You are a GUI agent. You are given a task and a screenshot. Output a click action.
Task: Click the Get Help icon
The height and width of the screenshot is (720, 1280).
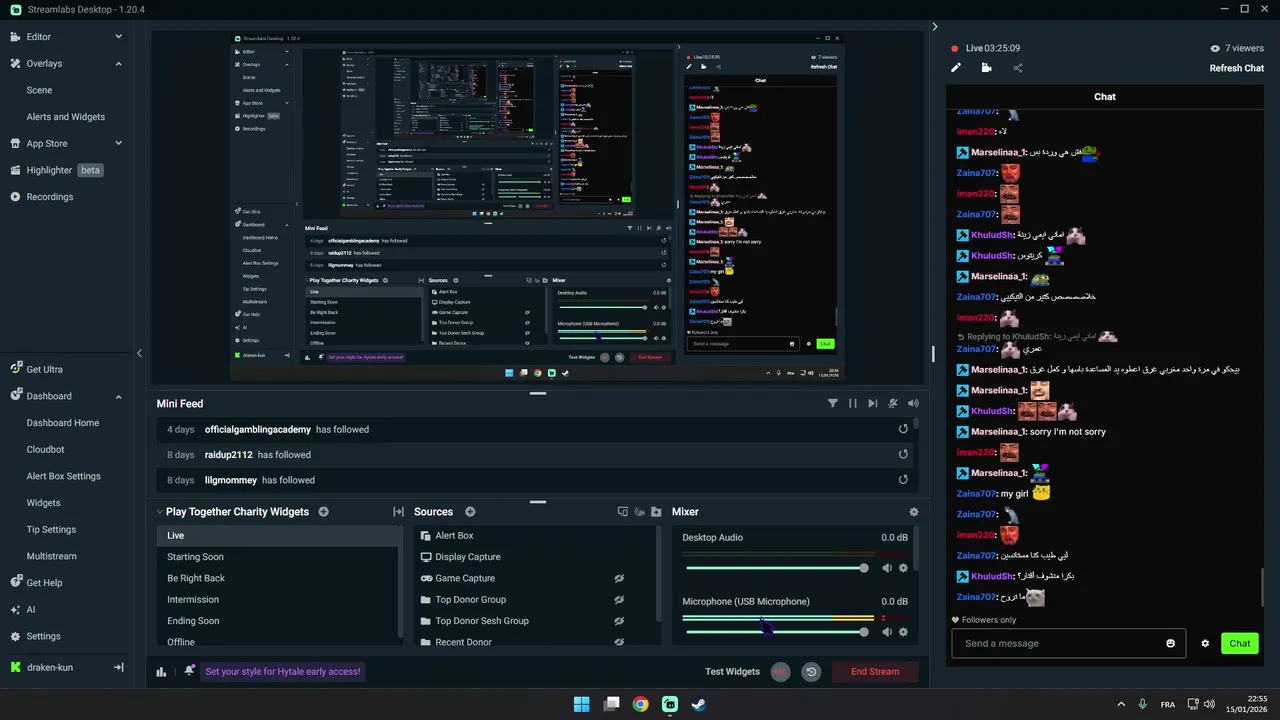point(15,583)
